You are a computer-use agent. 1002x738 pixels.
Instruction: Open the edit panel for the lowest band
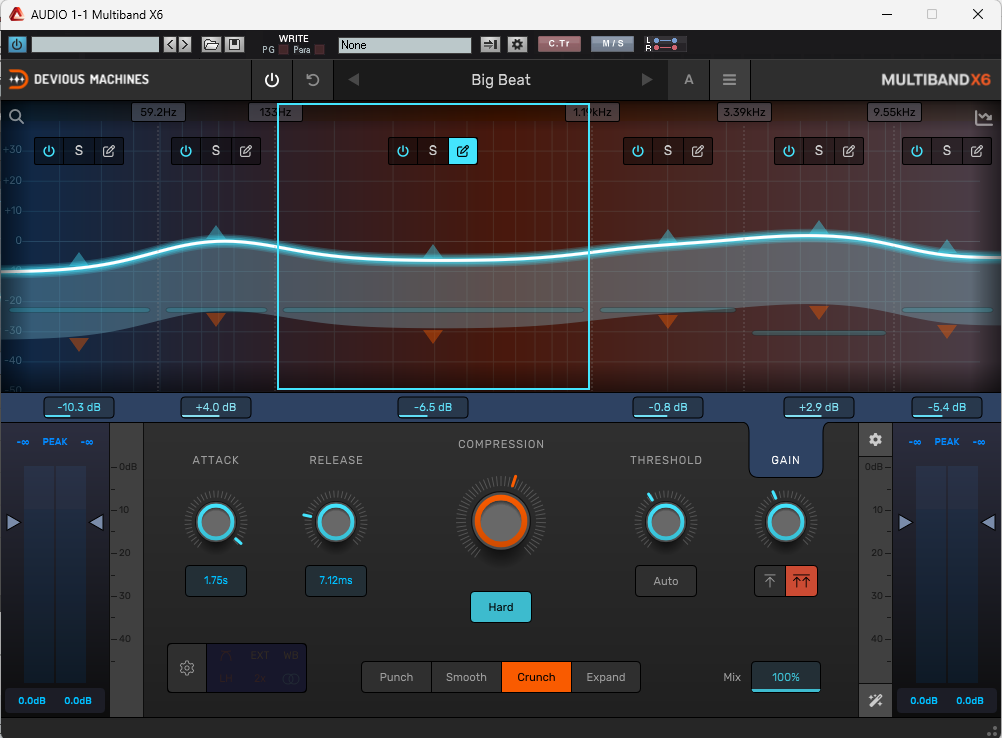tap(109, 151)
